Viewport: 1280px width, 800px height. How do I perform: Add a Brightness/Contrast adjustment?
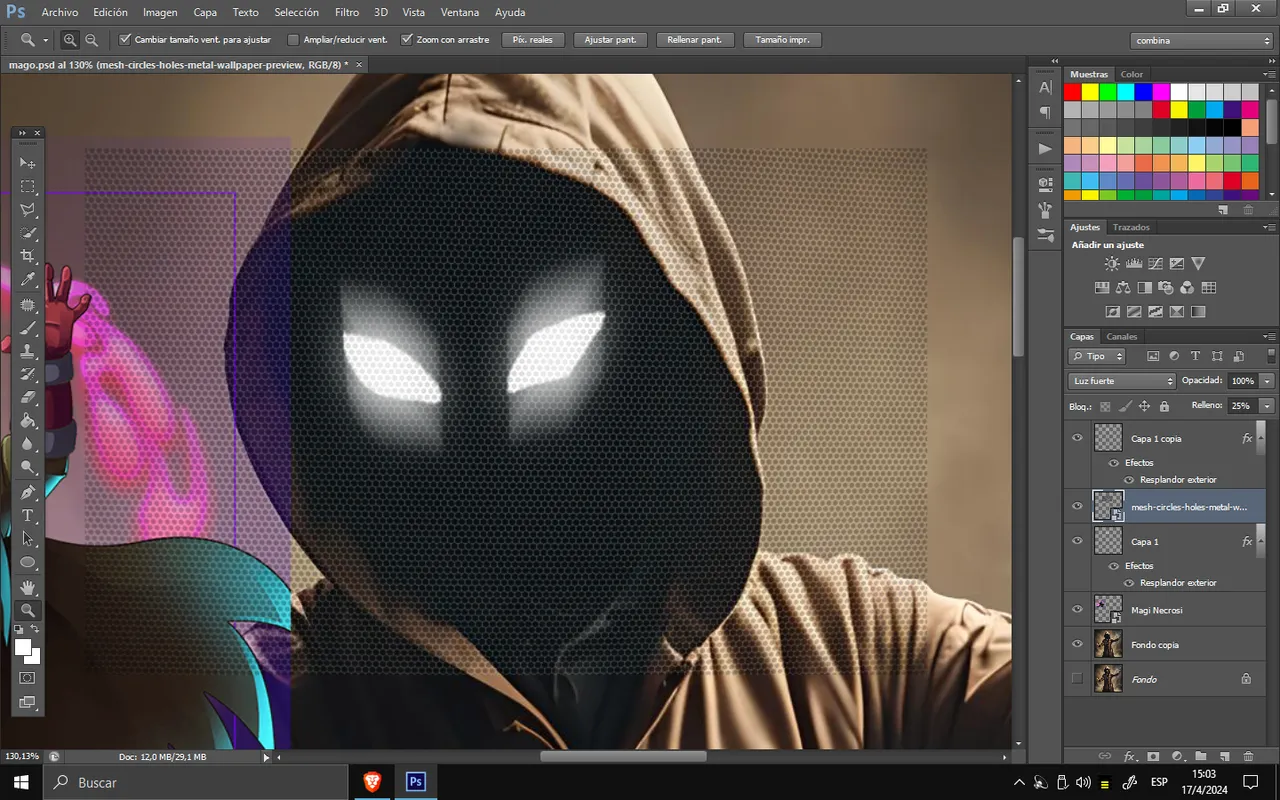1112,263
